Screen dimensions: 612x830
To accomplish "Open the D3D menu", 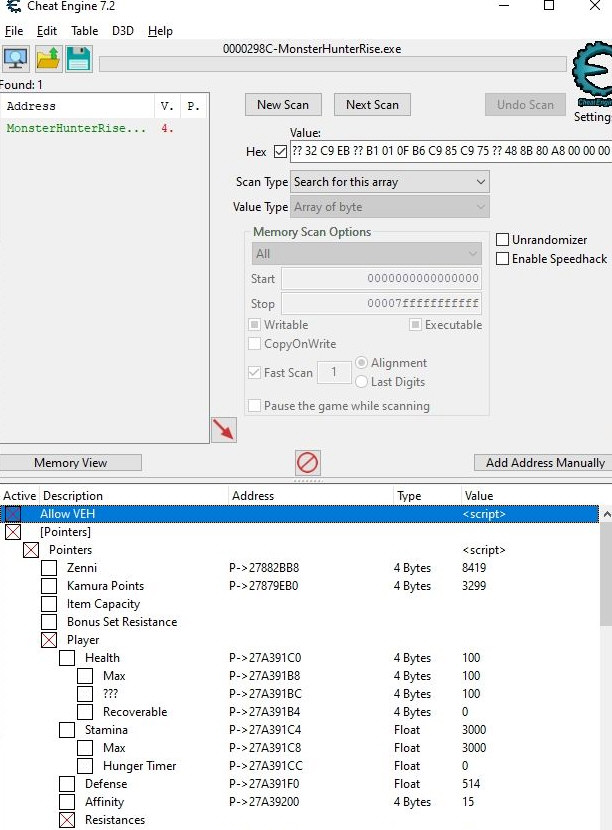I will tap(123, 31).
